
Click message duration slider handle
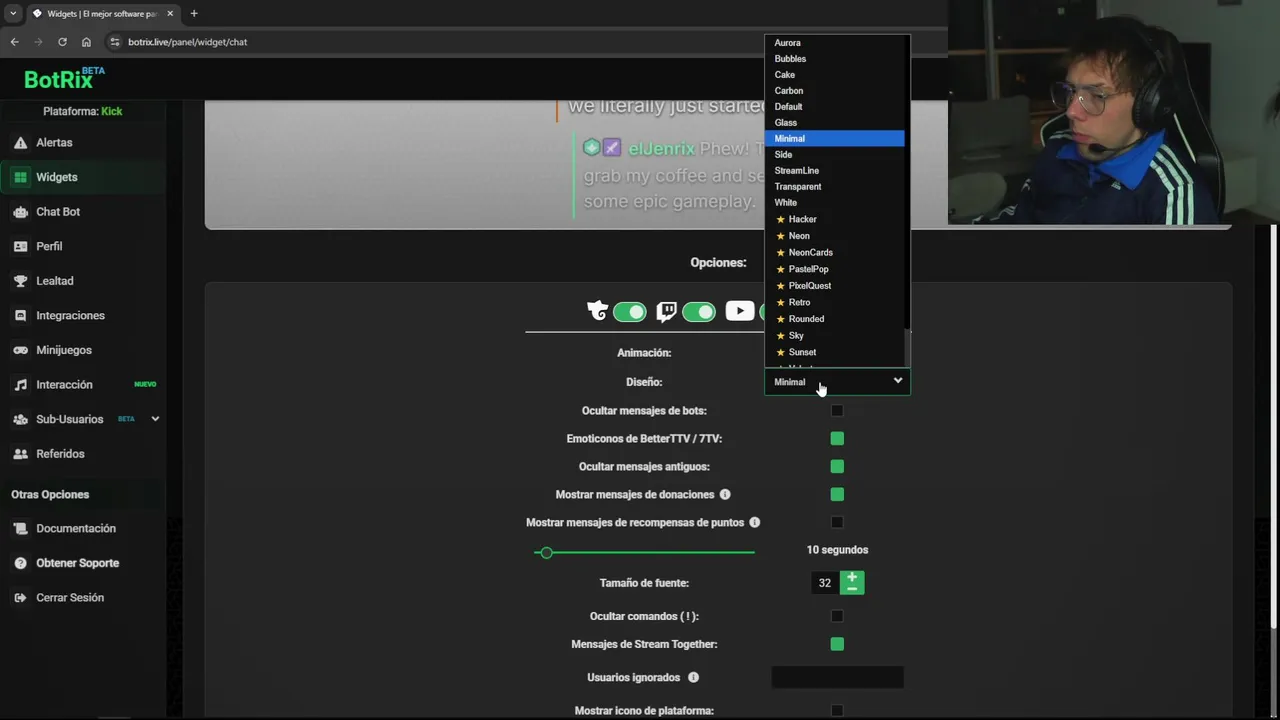click(x=546, y=552)
